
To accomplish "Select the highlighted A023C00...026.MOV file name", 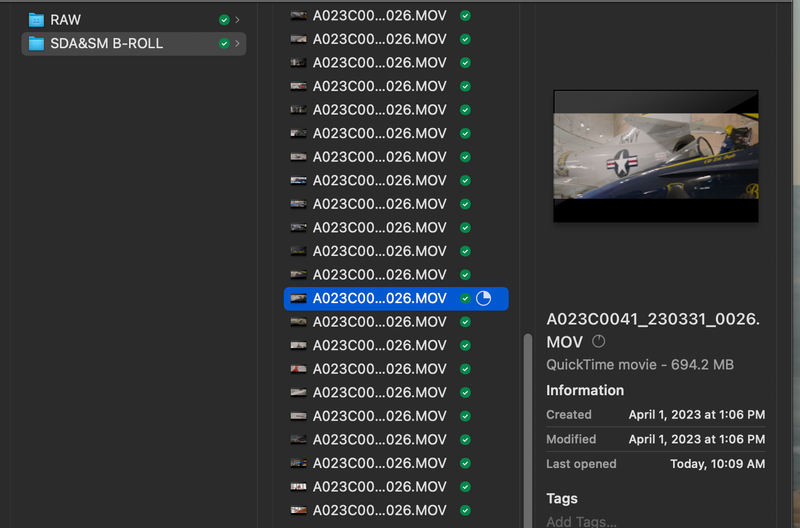I will click(x=379, y=298).
